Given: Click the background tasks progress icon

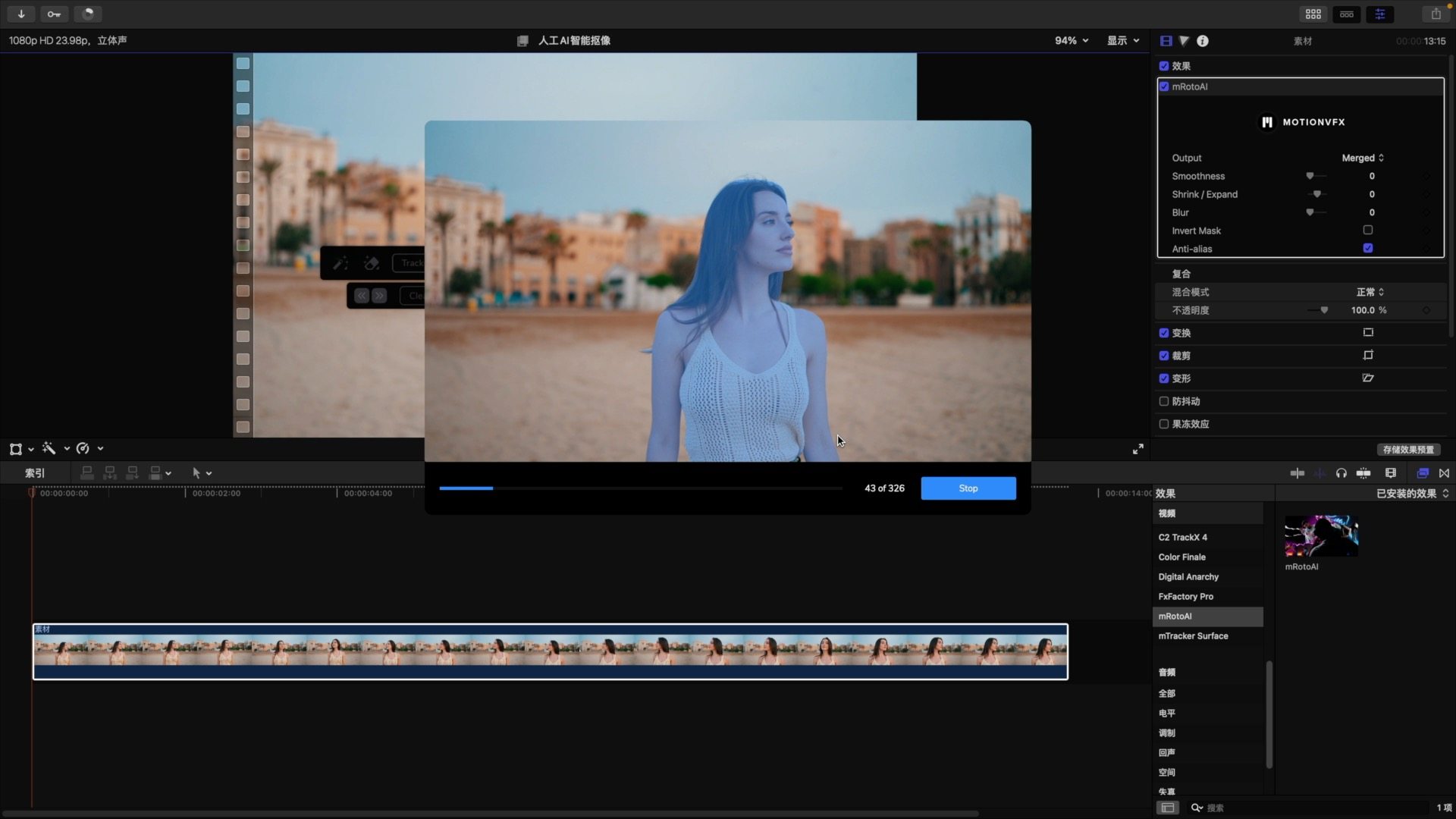Looking at the screenshot, I should coord(88,14).
